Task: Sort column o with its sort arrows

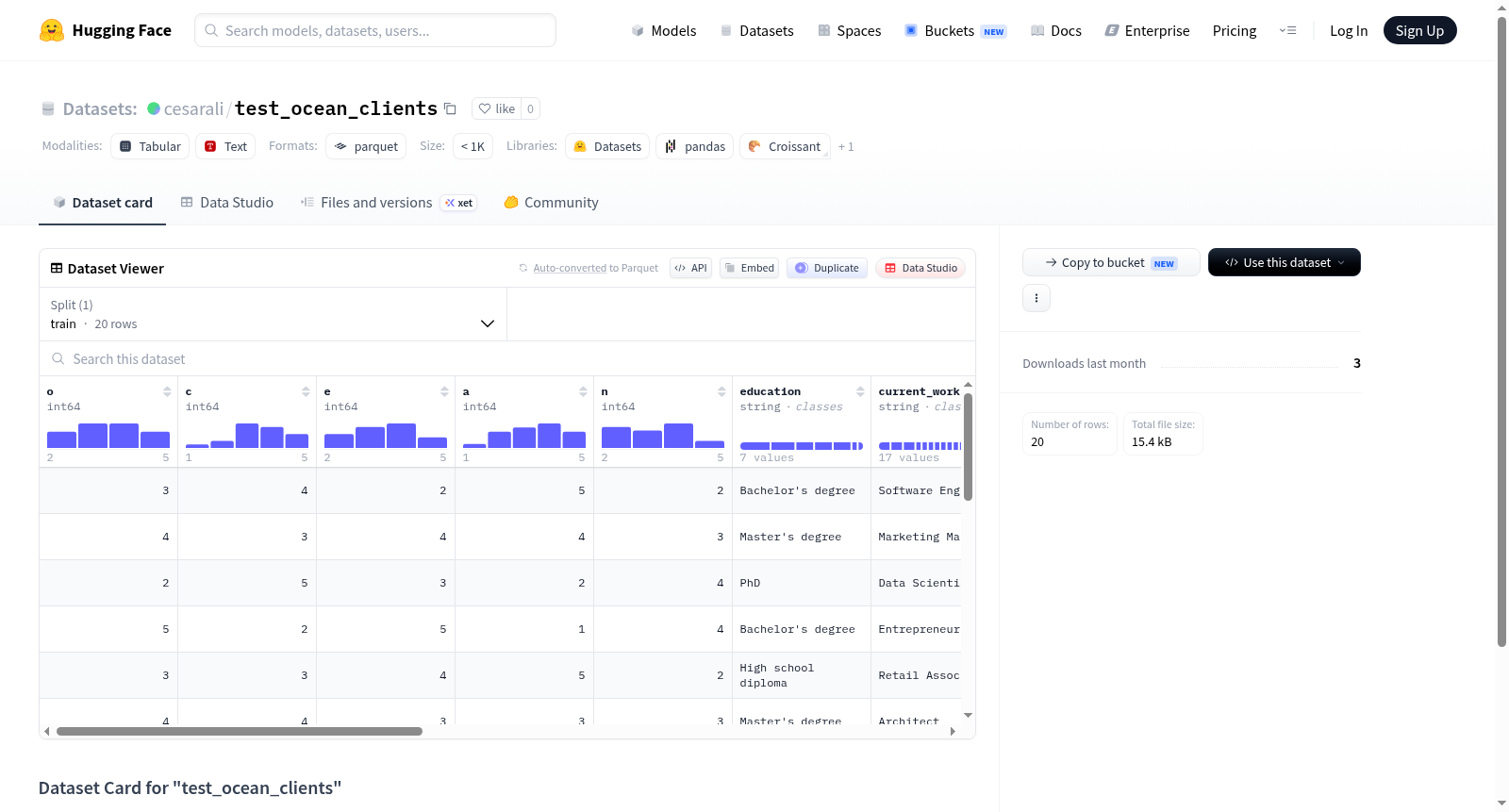Action: tap(167, 391)
